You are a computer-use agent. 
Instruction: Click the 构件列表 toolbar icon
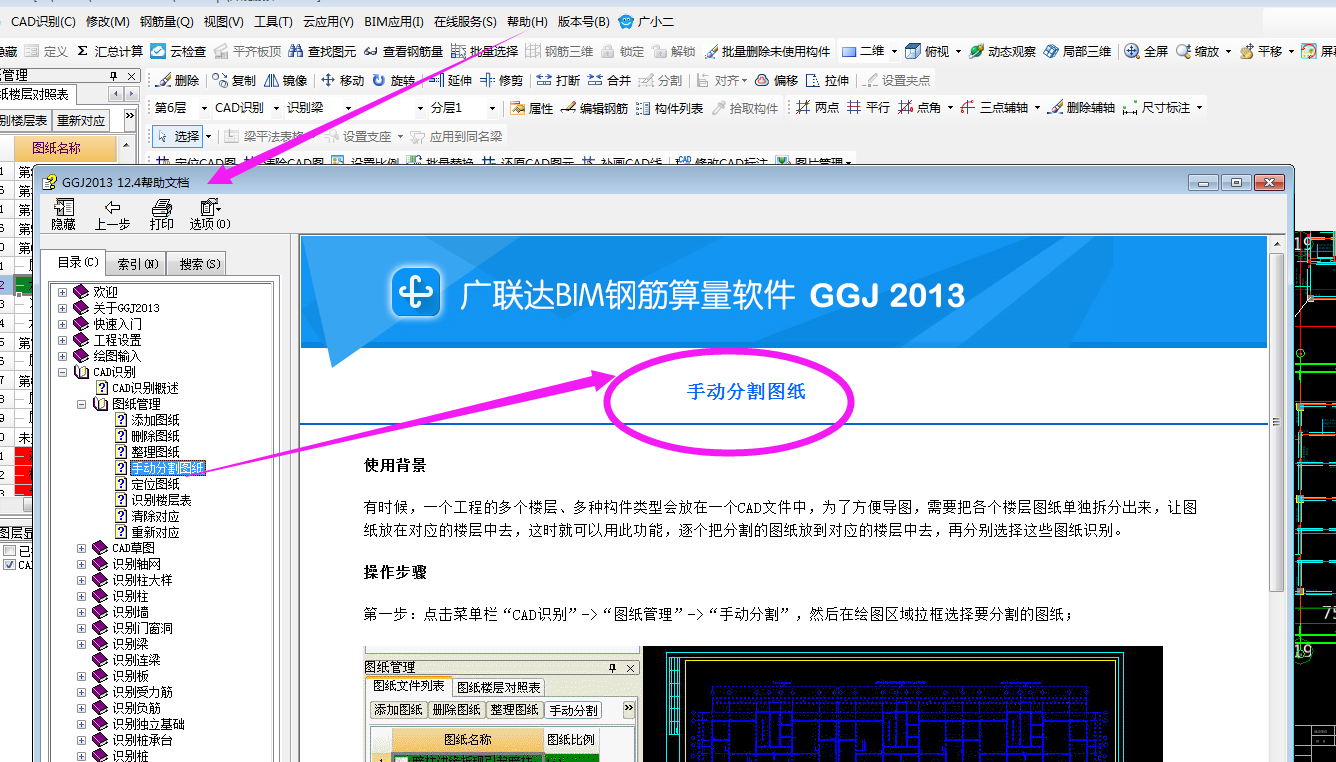point(643,108)
